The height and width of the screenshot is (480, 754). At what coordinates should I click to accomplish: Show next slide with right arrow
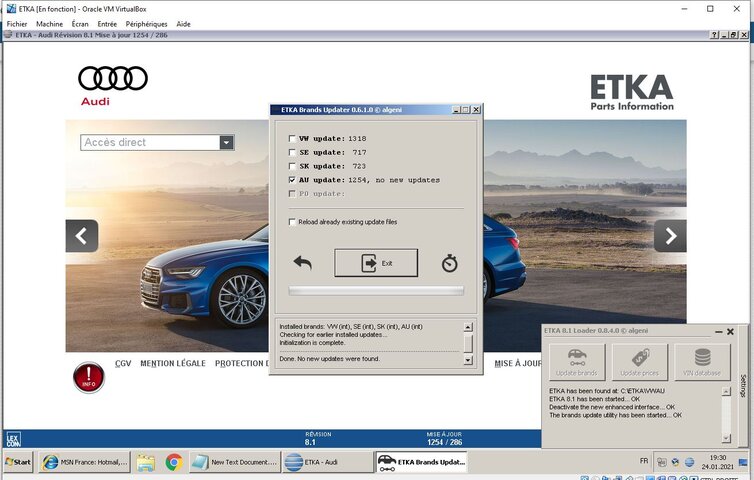670,236
